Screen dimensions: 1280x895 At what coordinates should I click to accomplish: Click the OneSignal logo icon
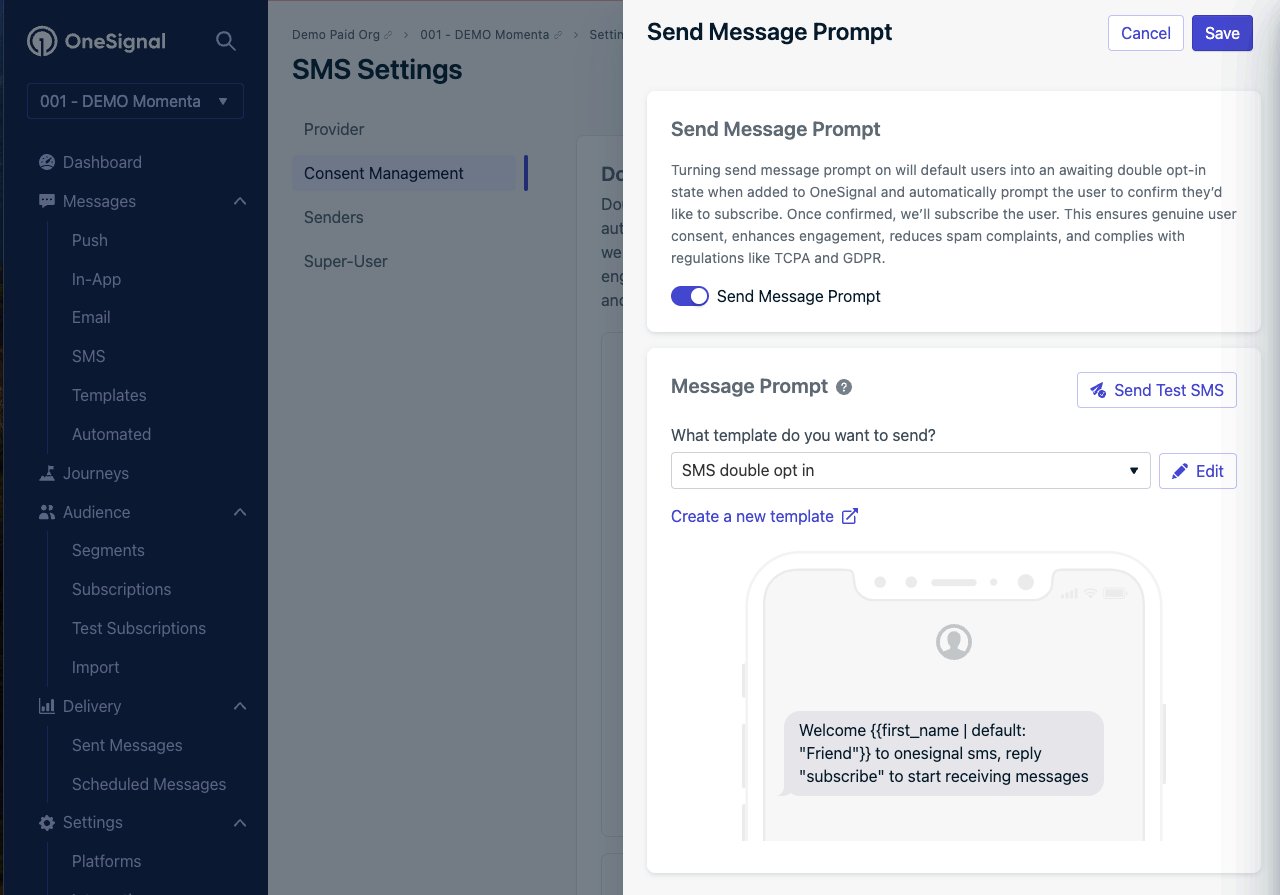click(42, 41)
